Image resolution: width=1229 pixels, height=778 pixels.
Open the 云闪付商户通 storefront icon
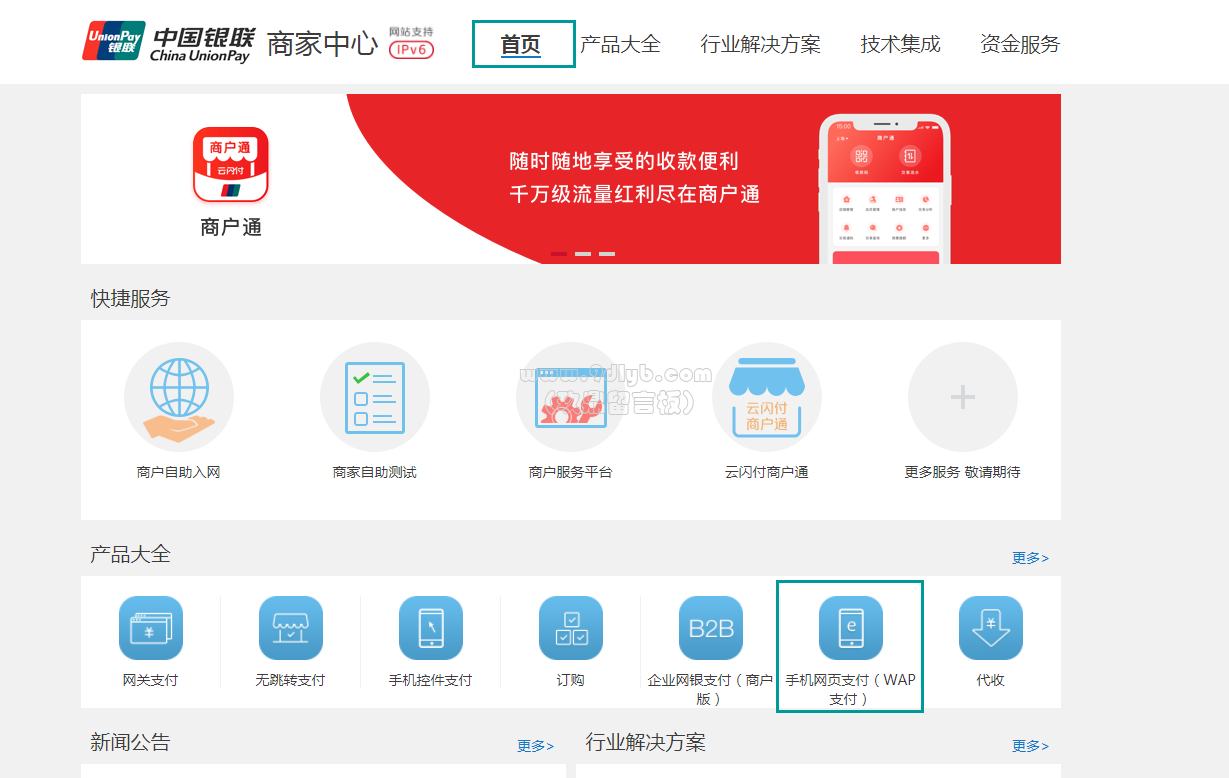767,397
